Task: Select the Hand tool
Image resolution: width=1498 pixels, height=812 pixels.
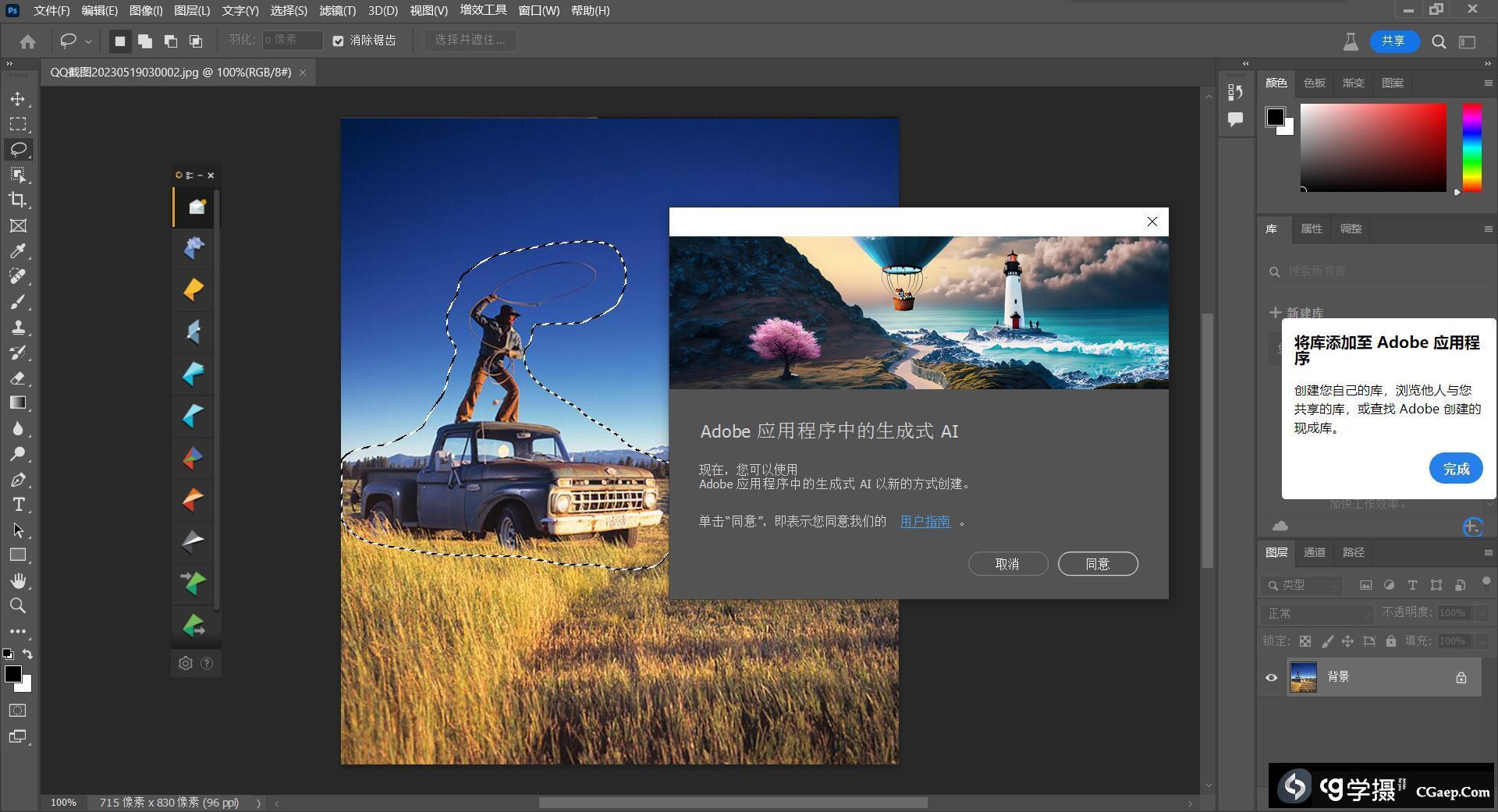Action: pos(18,581)
